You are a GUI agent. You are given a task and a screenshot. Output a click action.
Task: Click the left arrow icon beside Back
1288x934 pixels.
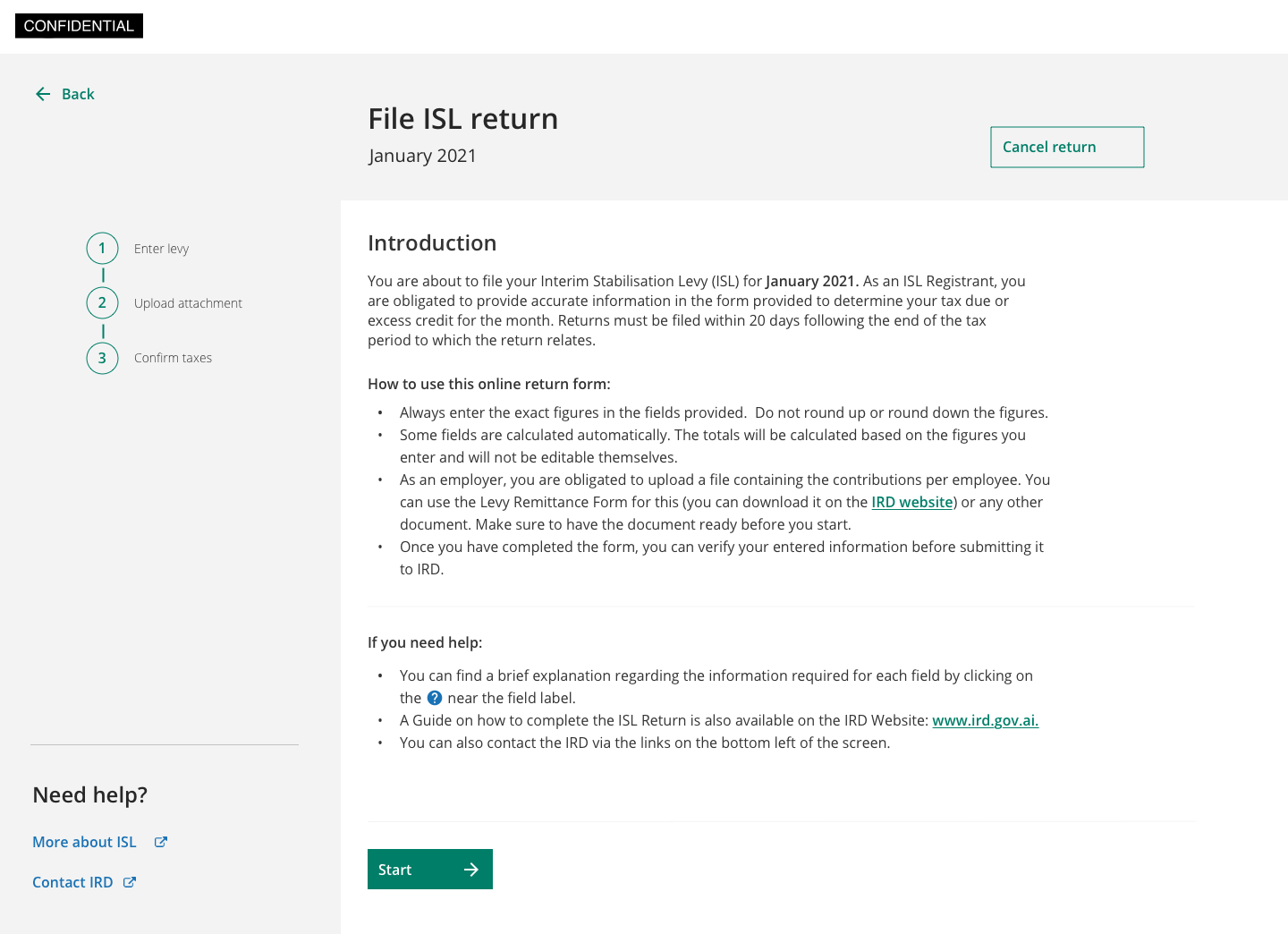pyautogui.click(x=43, y=94)
